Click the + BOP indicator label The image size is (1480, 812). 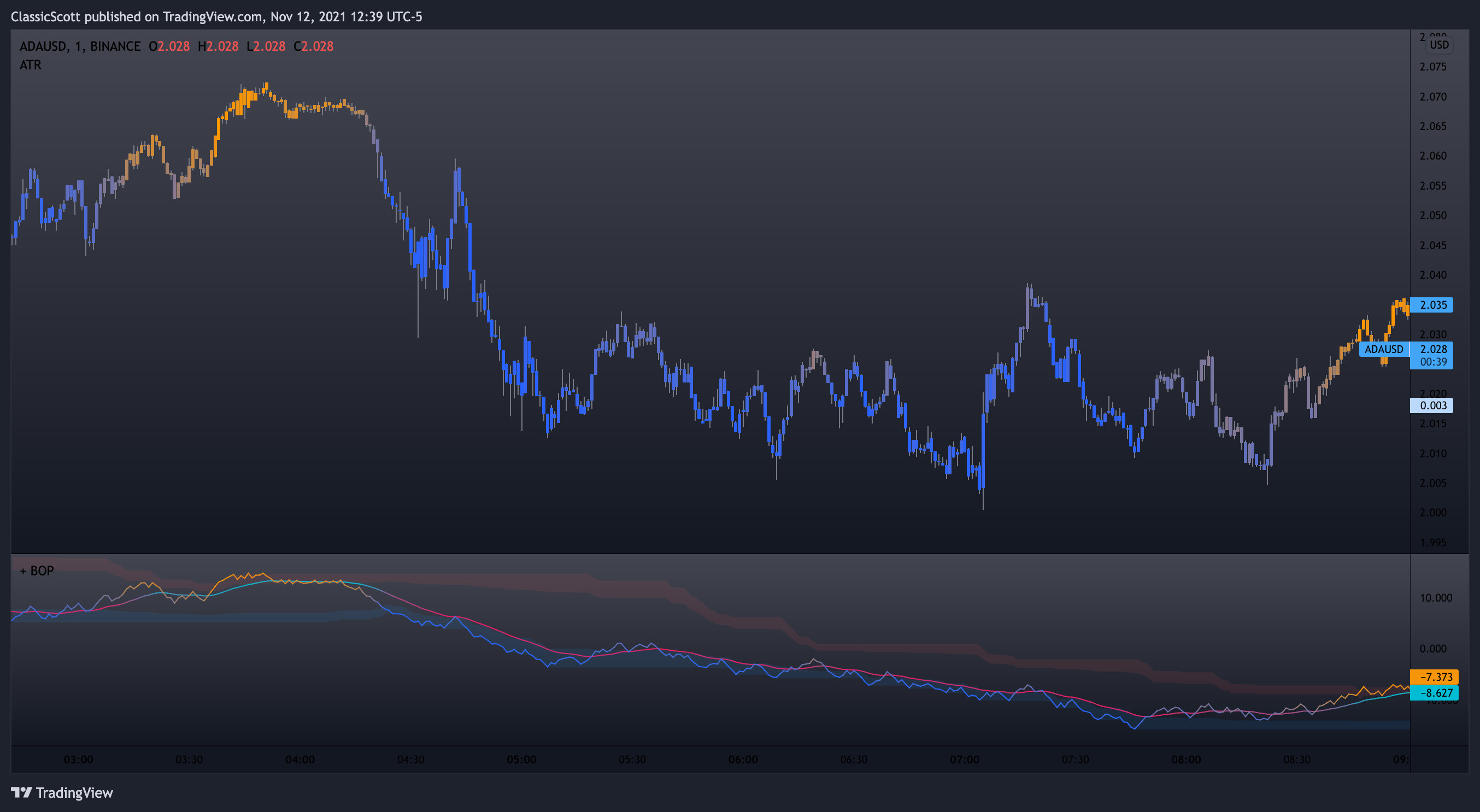point(37,571)
